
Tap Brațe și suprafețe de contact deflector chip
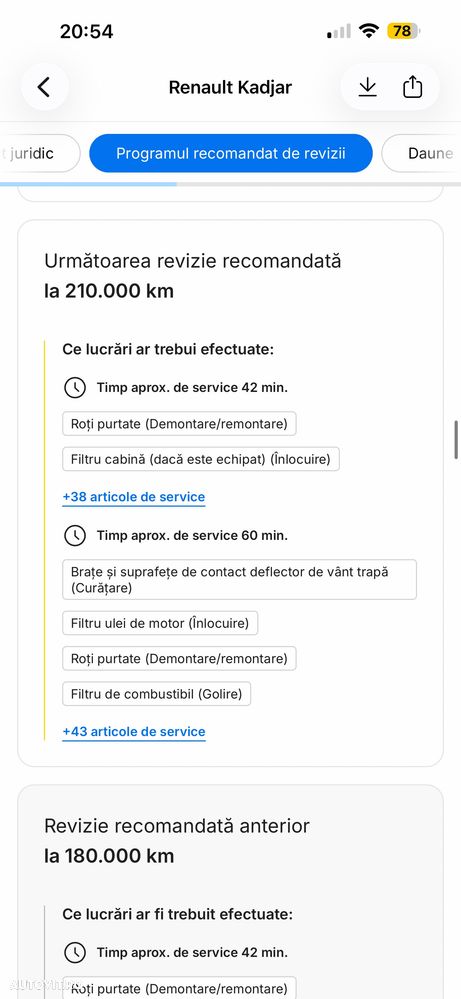point(239,580)
